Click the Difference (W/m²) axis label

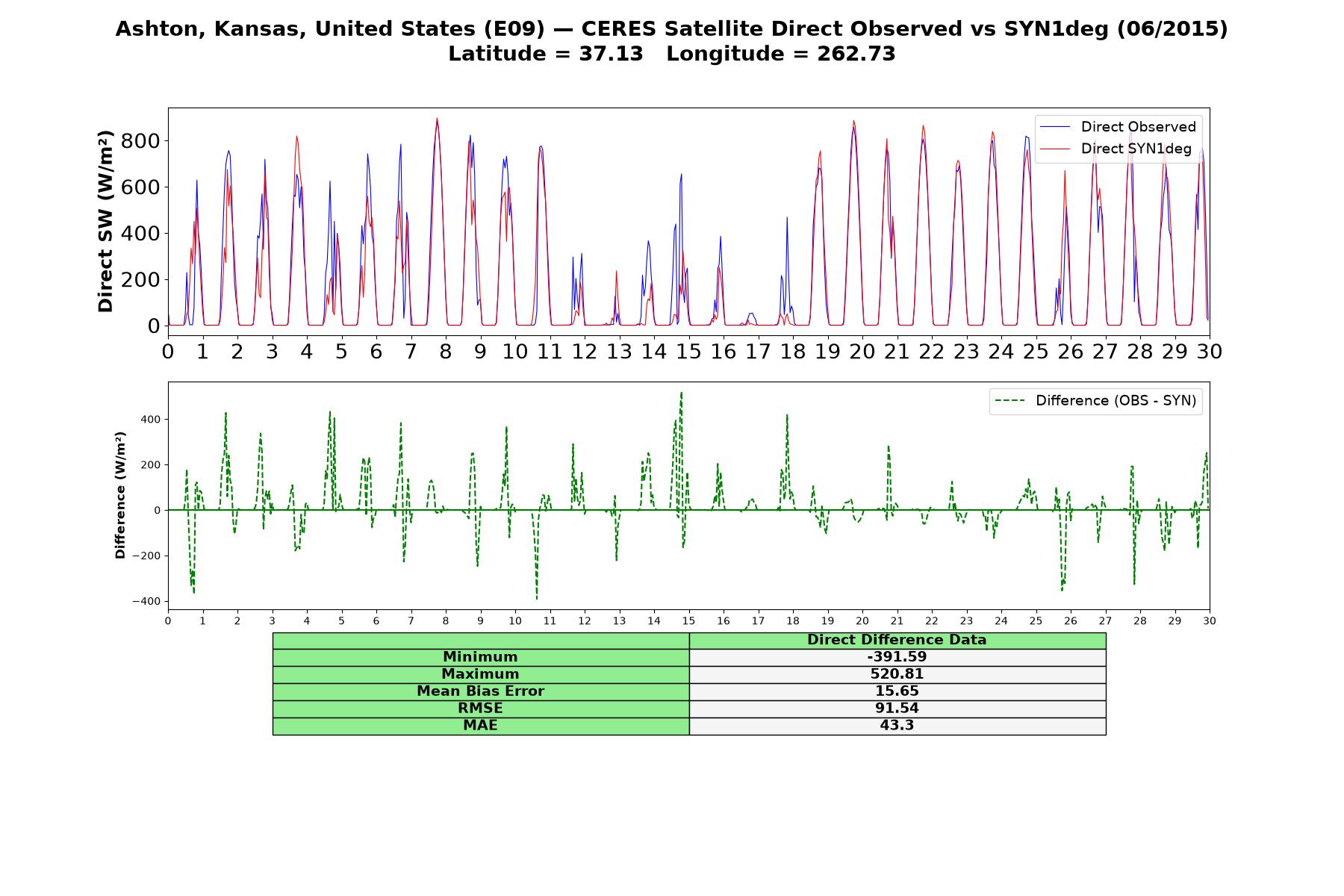tap(120, 496)
